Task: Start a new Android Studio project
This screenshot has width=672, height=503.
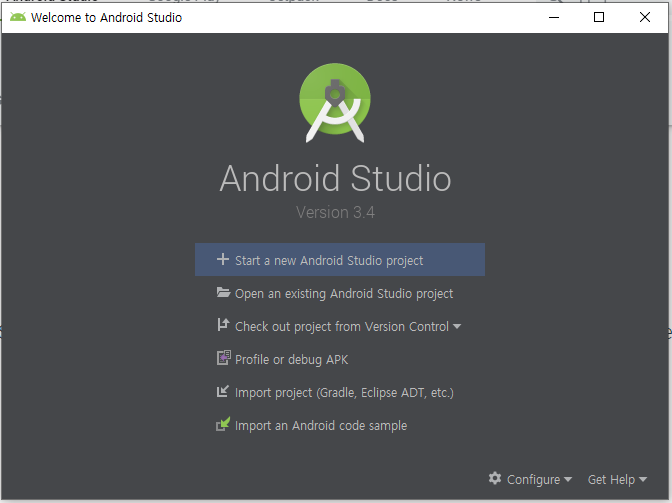Action: tap(340, 260)
